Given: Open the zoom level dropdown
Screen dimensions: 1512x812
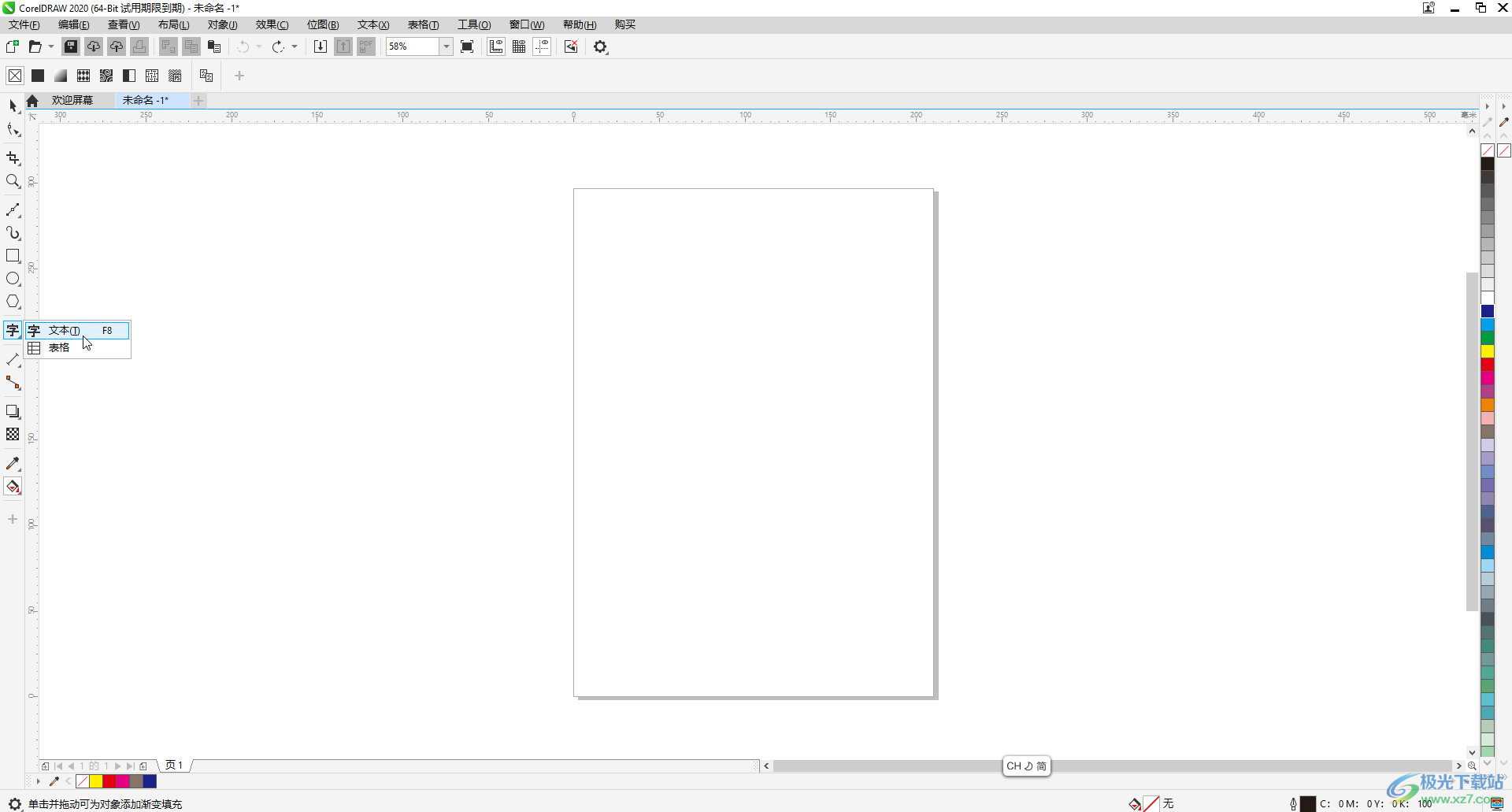Looking at the screenshot, I should click(446, 46).
